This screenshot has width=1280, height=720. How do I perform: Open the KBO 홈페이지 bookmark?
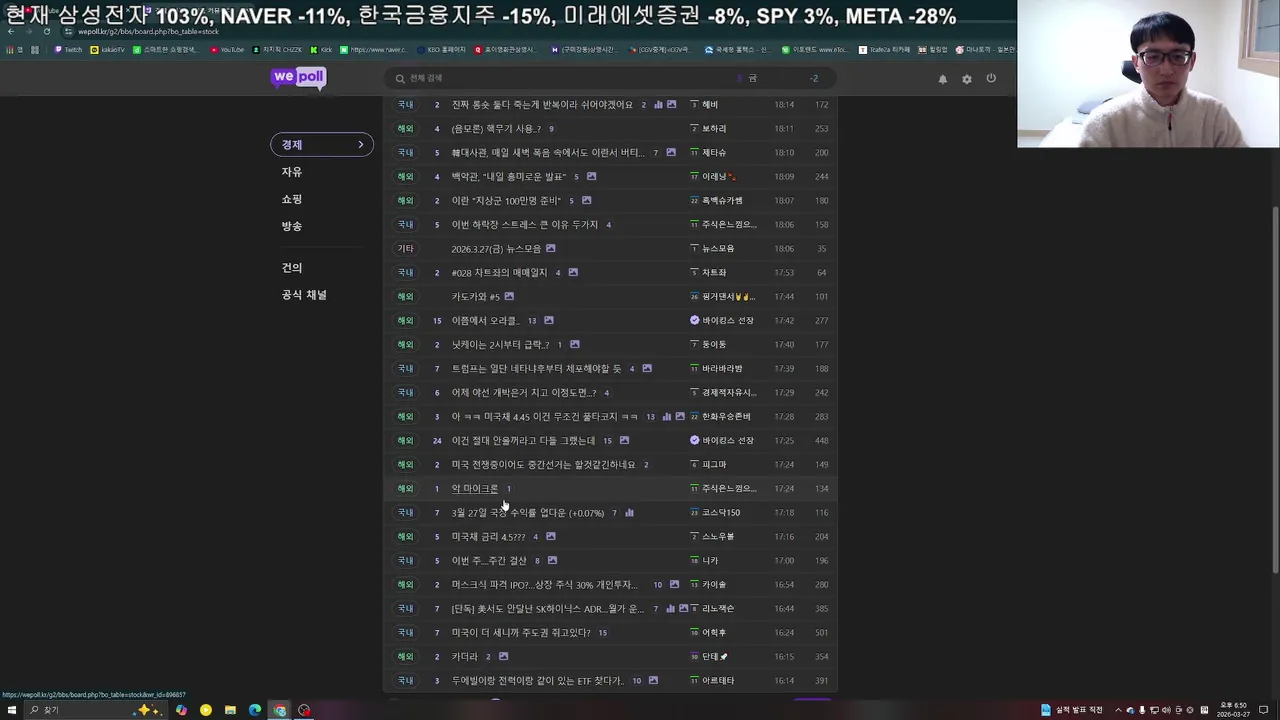tap(442, 49)
